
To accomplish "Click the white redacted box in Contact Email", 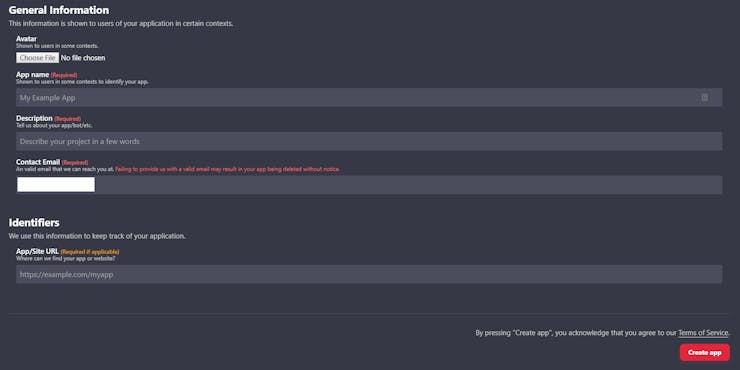I will tap(56, 185).
